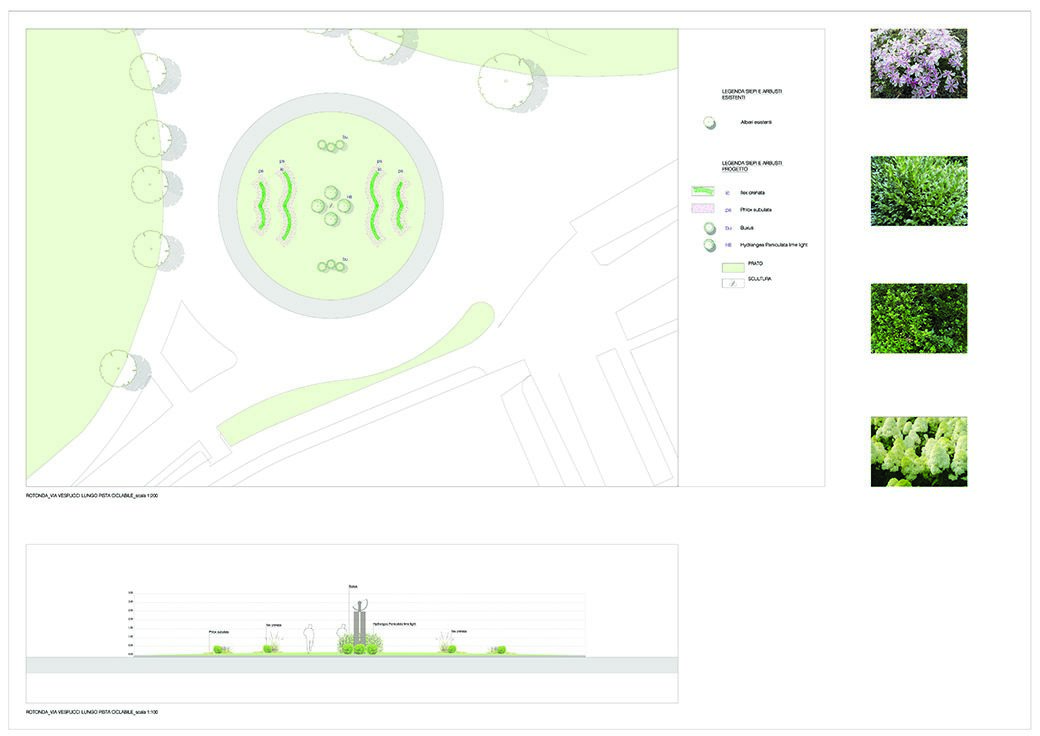1040x736 pixels.
Task: Select the leftmost wavy hedge in the roundabout
Action: [x=261, y=206]
